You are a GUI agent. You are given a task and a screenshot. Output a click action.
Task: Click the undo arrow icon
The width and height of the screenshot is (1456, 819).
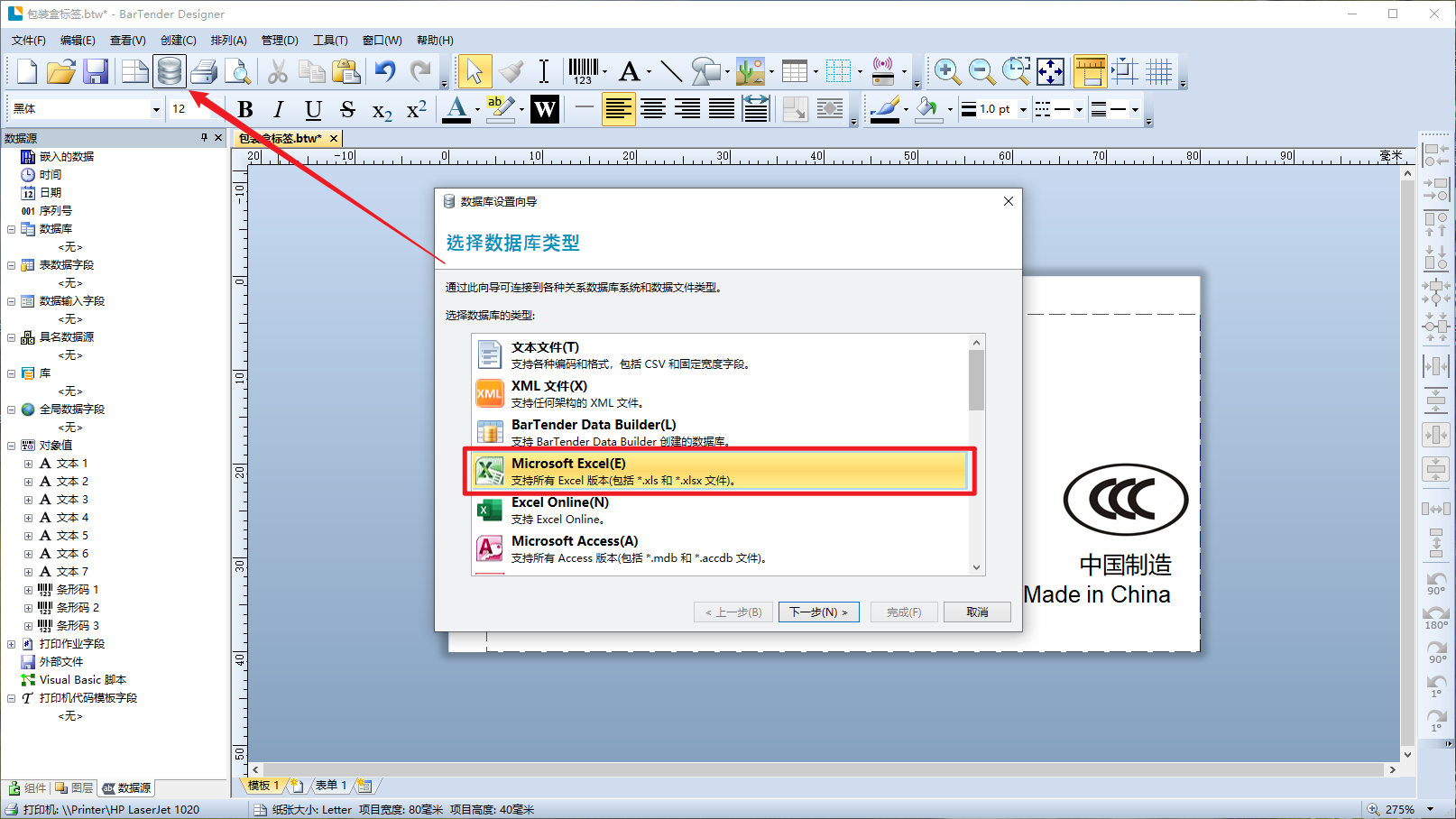[385, 71]
